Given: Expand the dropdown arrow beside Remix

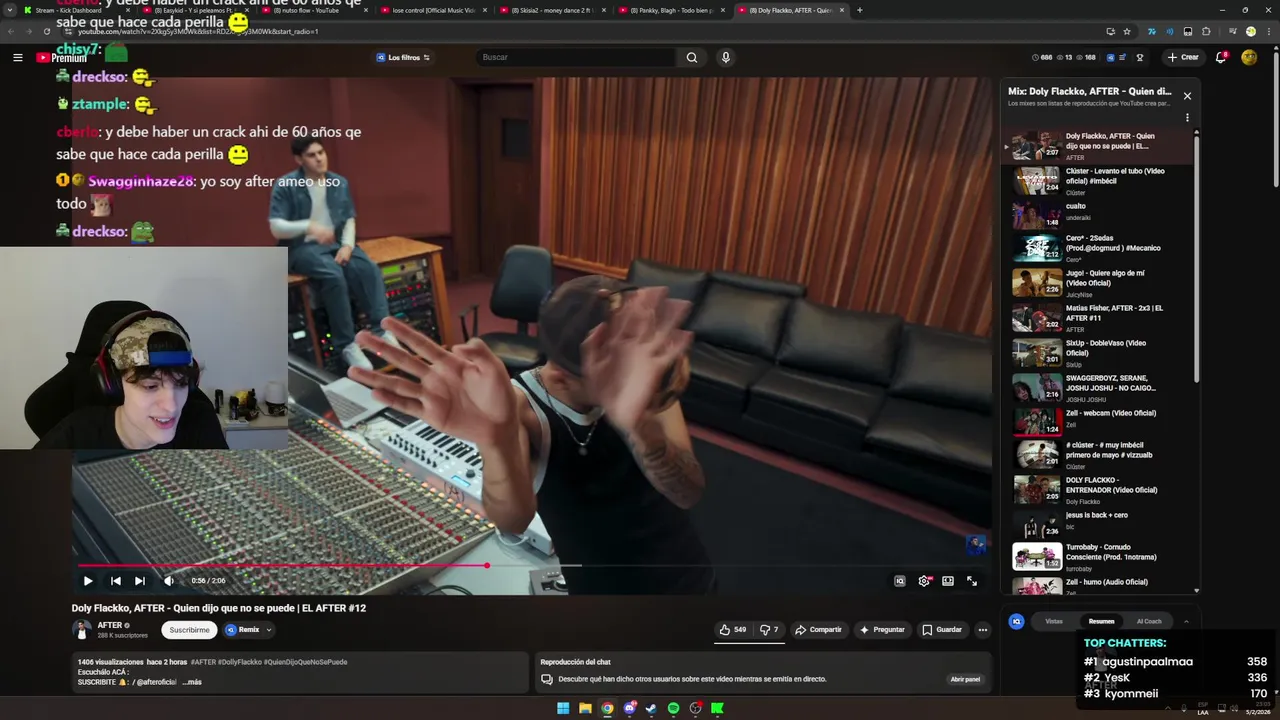Looking at the screenshot, I should [x=269, y=630].
